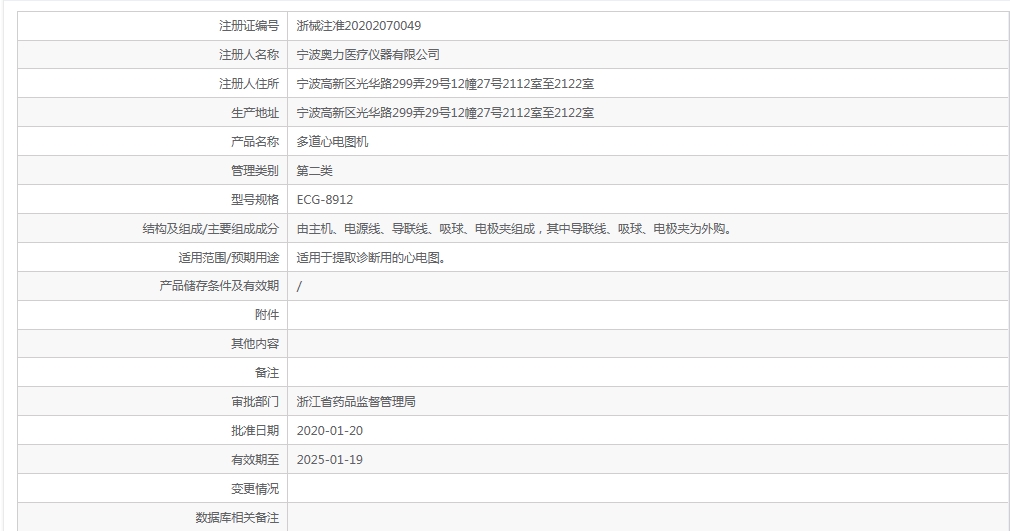Screen dimensions: 1010x531
Task: Click the 结构及组成/主要组成成分 label
Action: pos(211,229)
